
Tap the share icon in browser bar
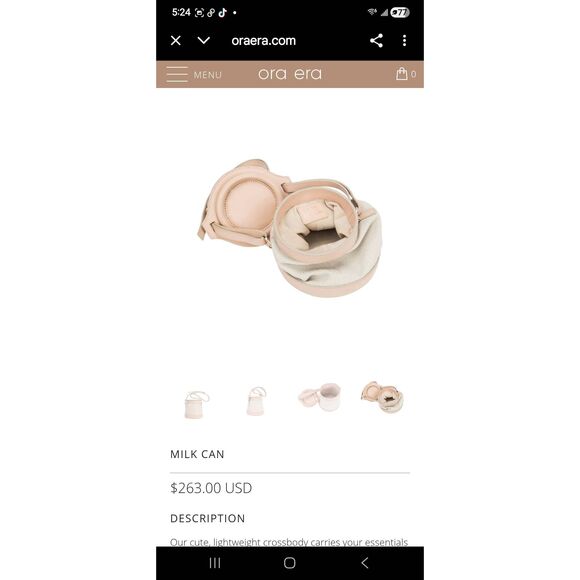pyautogui.click(x=376, y=40)
